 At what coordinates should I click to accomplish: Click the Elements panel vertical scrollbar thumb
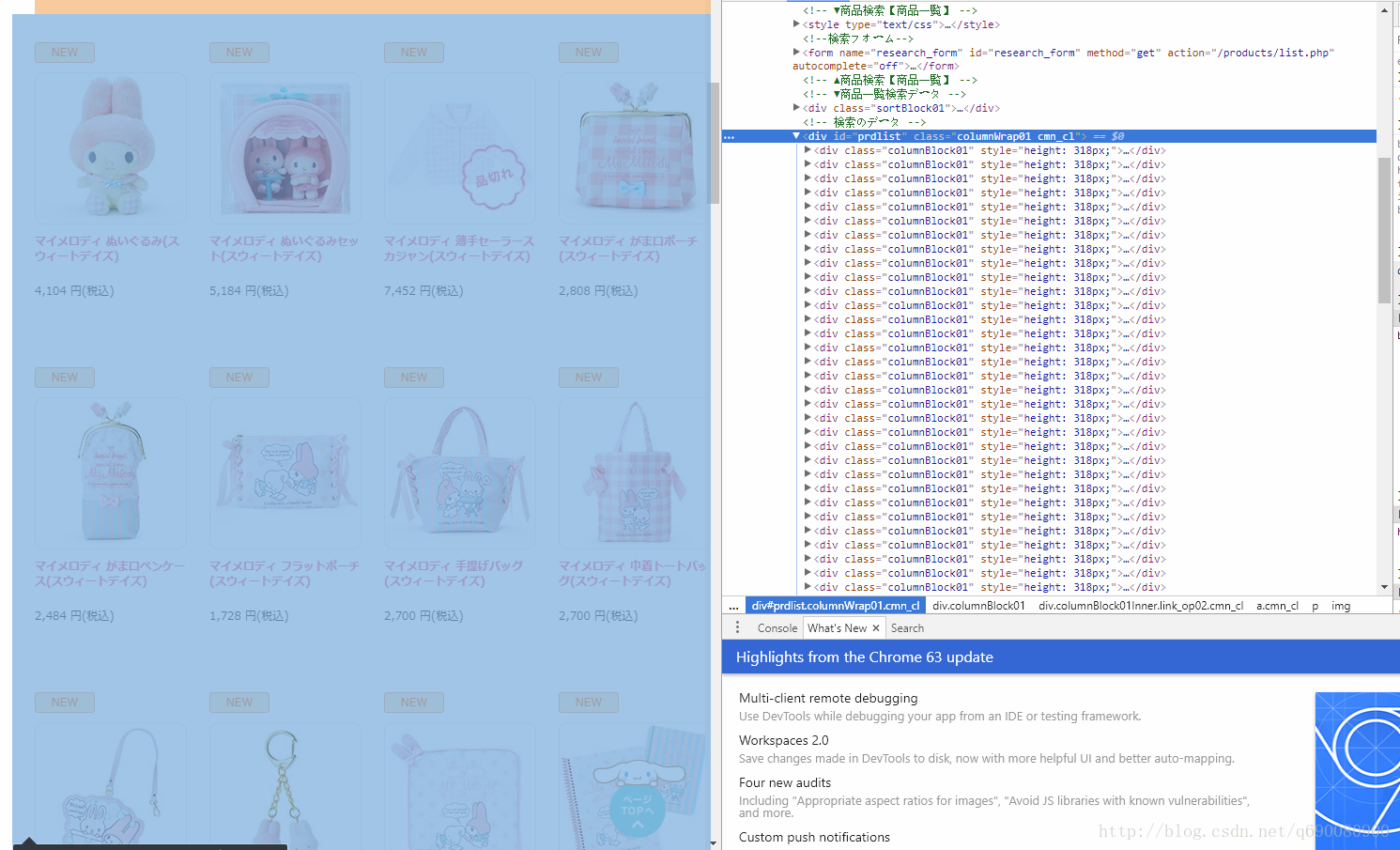pyautogui.click(x=1384, y=230)
